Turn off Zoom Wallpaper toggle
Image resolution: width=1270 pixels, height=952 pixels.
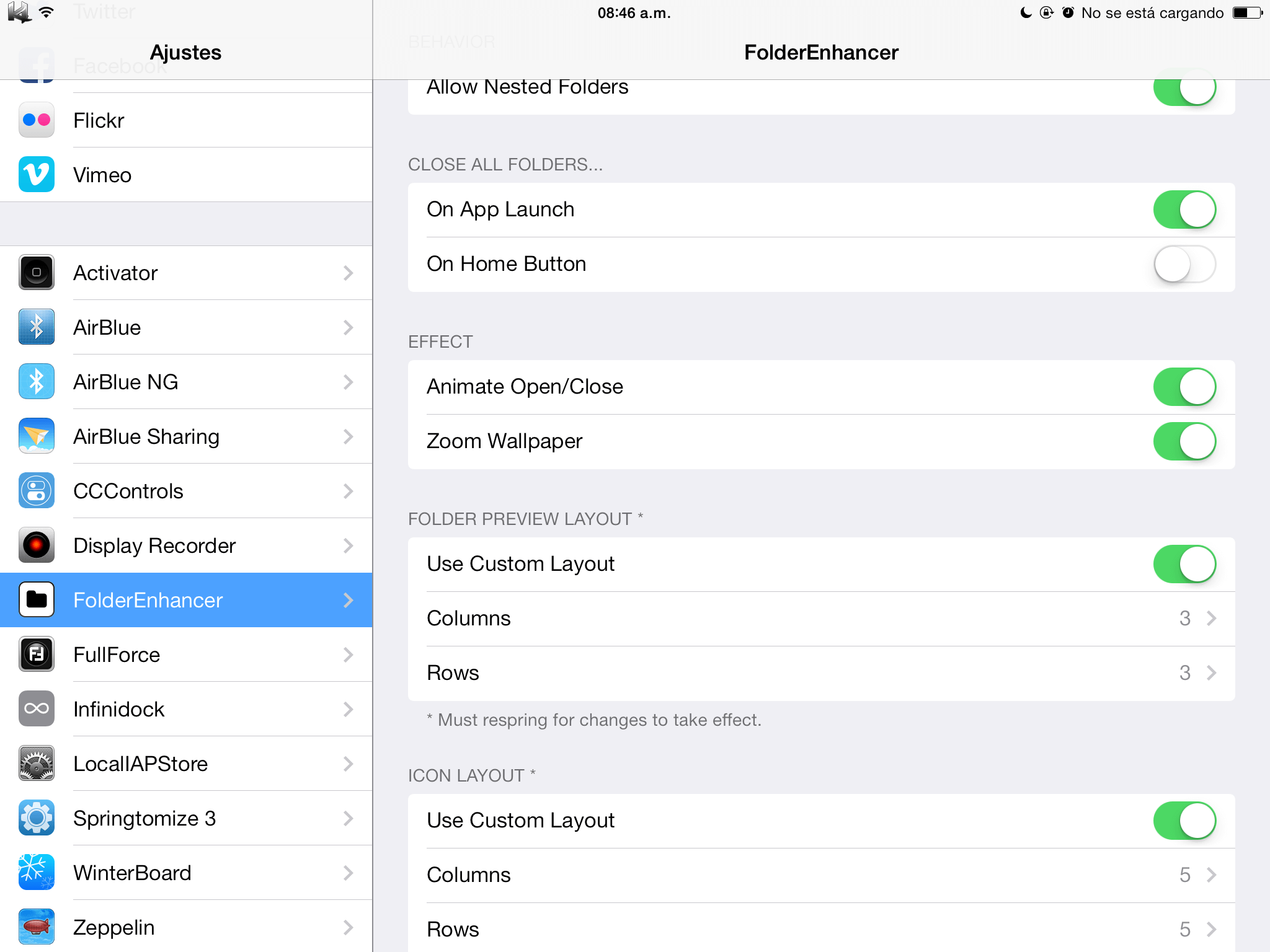pos(1184,441)
